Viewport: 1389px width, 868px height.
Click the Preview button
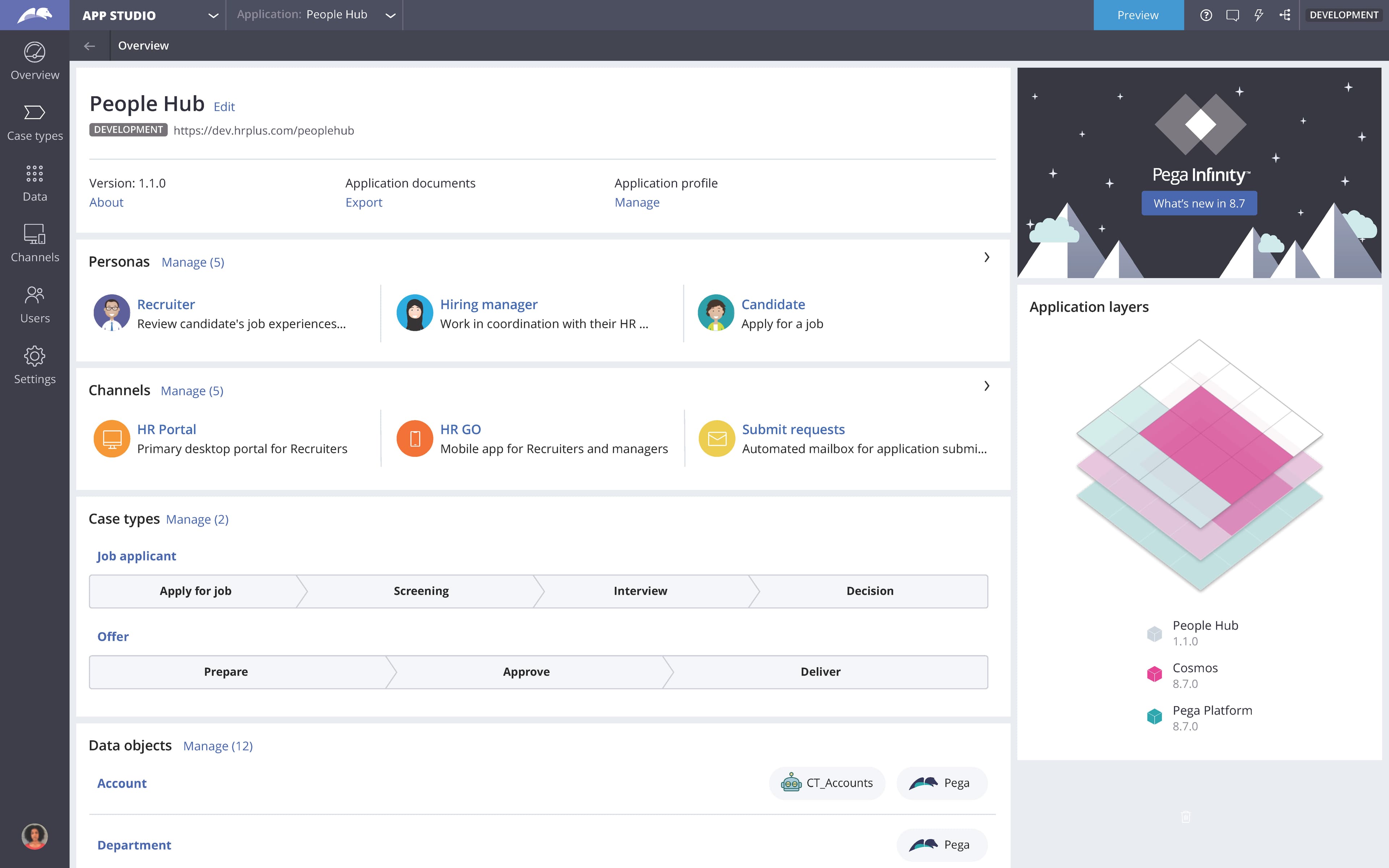1138,15
